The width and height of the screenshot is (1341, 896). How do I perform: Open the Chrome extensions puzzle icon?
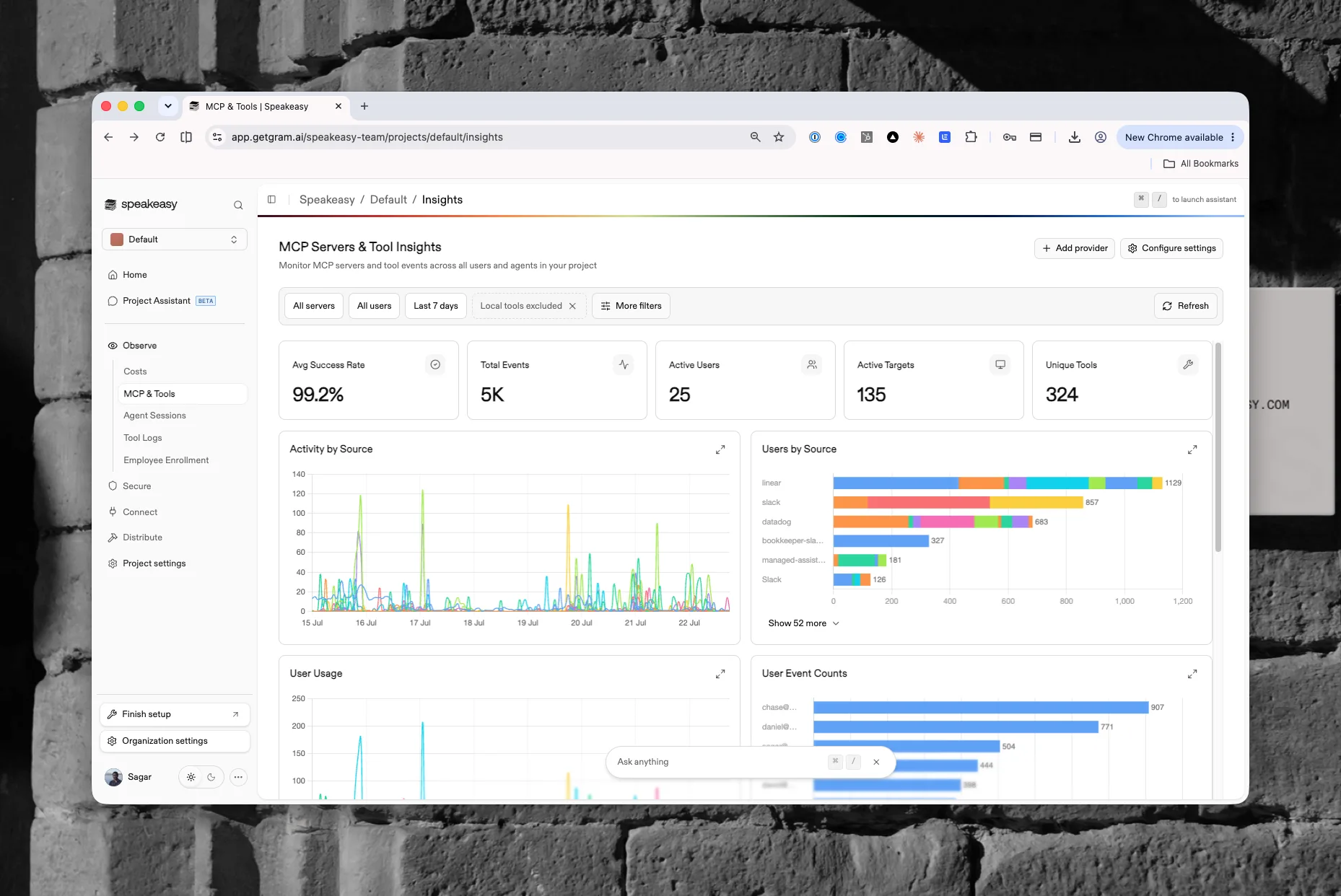pyautogui.click(x=971, y=137)
